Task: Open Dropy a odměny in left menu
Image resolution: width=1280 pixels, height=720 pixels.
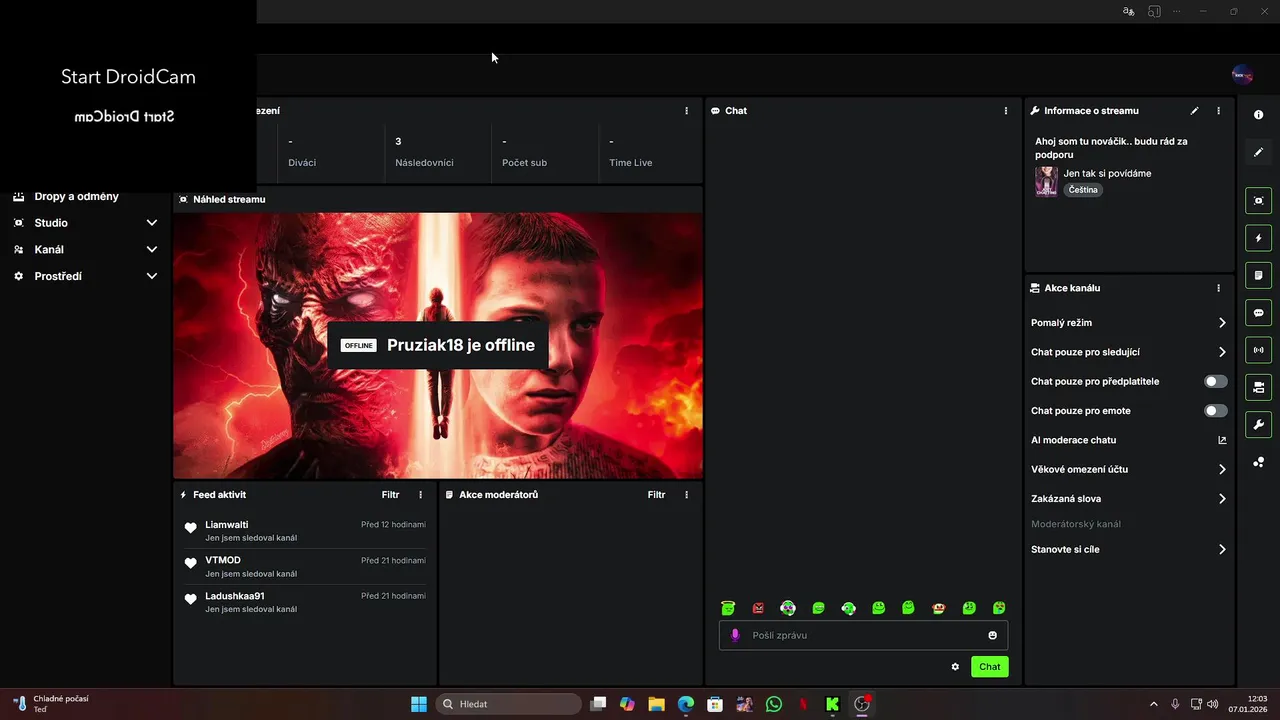Action: pyautogui.click(x=76, y=197)
